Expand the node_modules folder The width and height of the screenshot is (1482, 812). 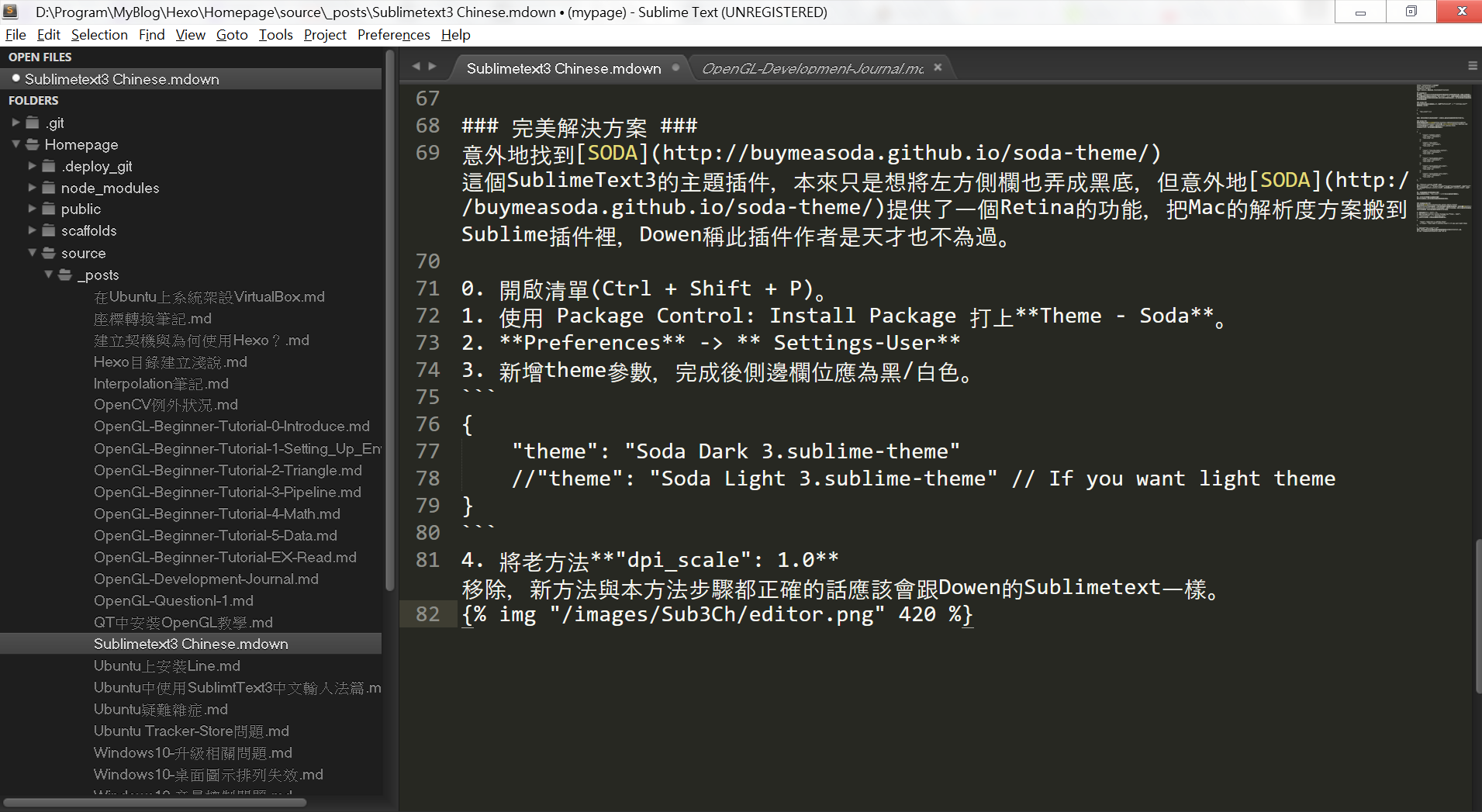click(32, 188)
